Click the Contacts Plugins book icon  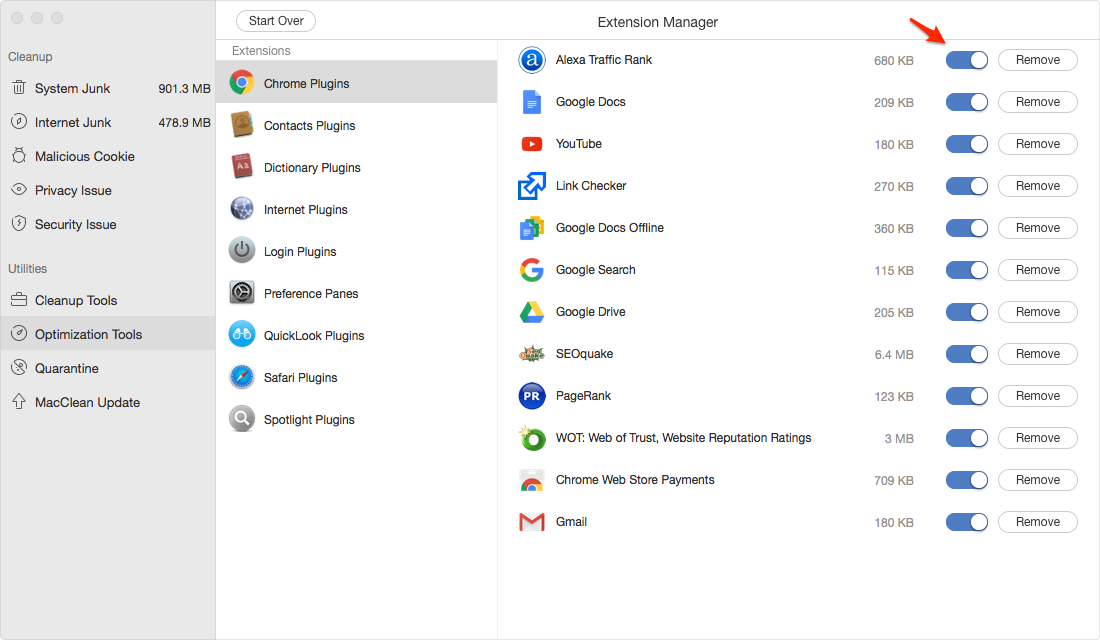[x=242, y=125]
